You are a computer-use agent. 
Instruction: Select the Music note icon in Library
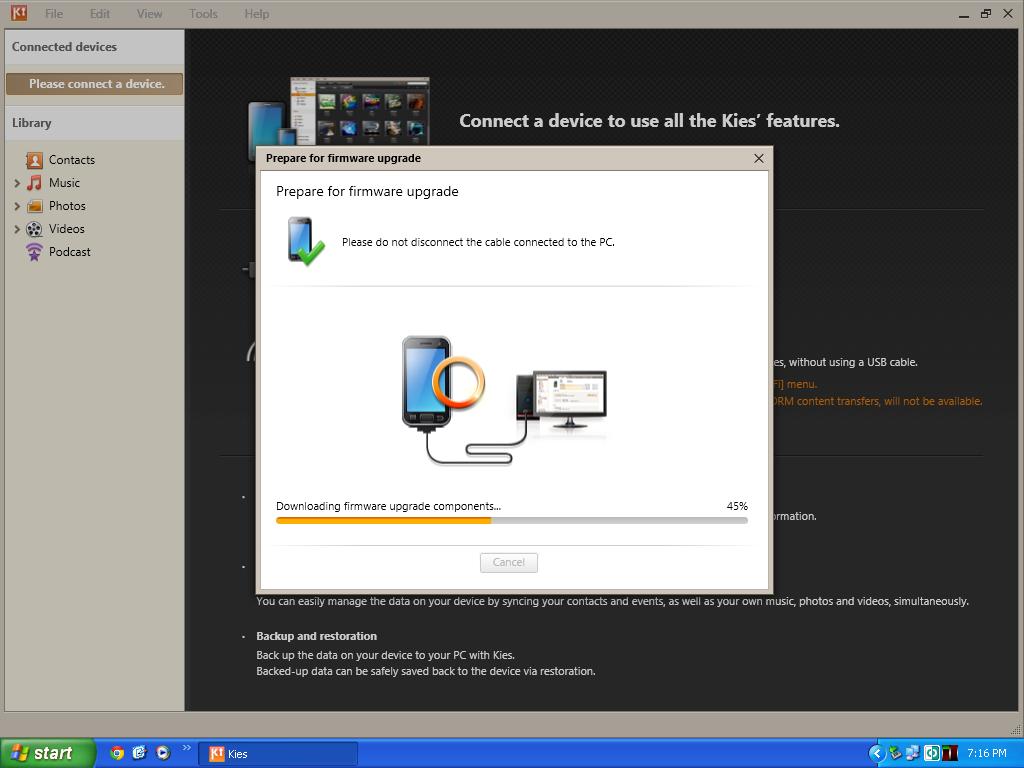(34, 183)
